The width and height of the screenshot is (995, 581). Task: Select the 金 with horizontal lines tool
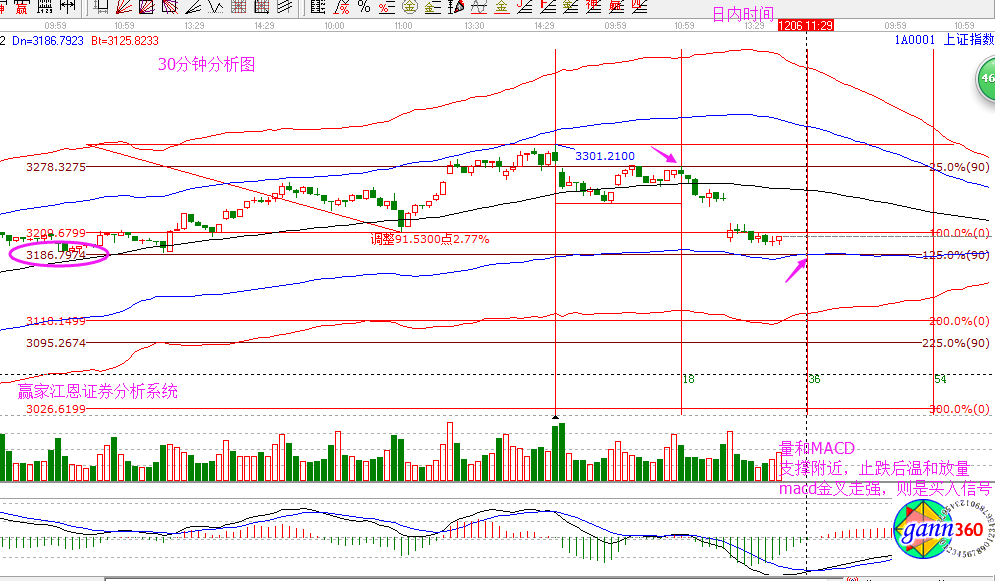click(x=433, y=7)
